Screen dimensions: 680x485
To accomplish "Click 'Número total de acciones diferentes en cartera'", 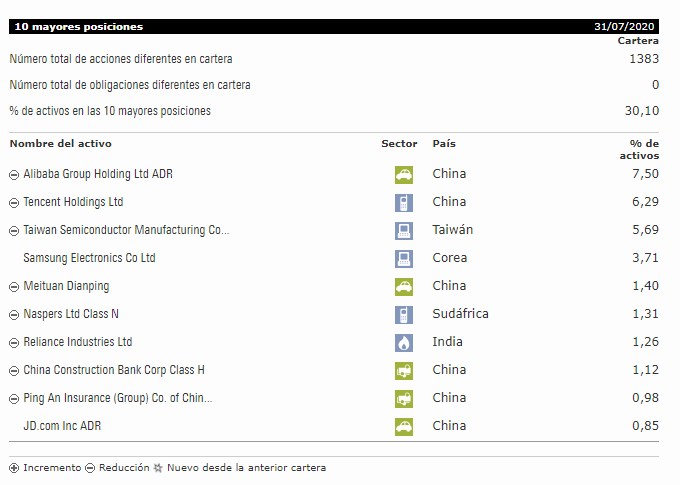I will coord(121,59).
